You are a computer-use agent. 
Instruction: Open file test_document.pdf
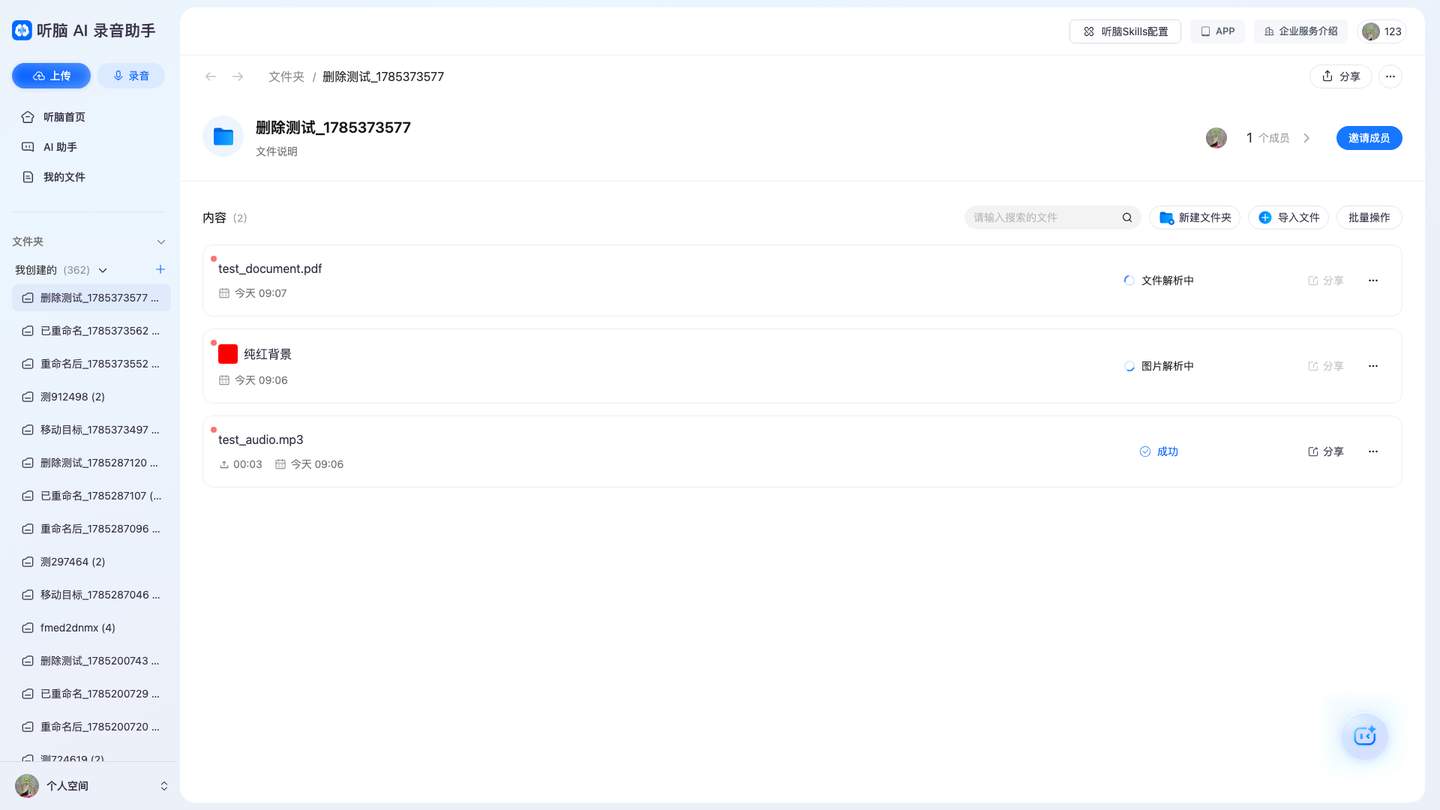(270, 269)
